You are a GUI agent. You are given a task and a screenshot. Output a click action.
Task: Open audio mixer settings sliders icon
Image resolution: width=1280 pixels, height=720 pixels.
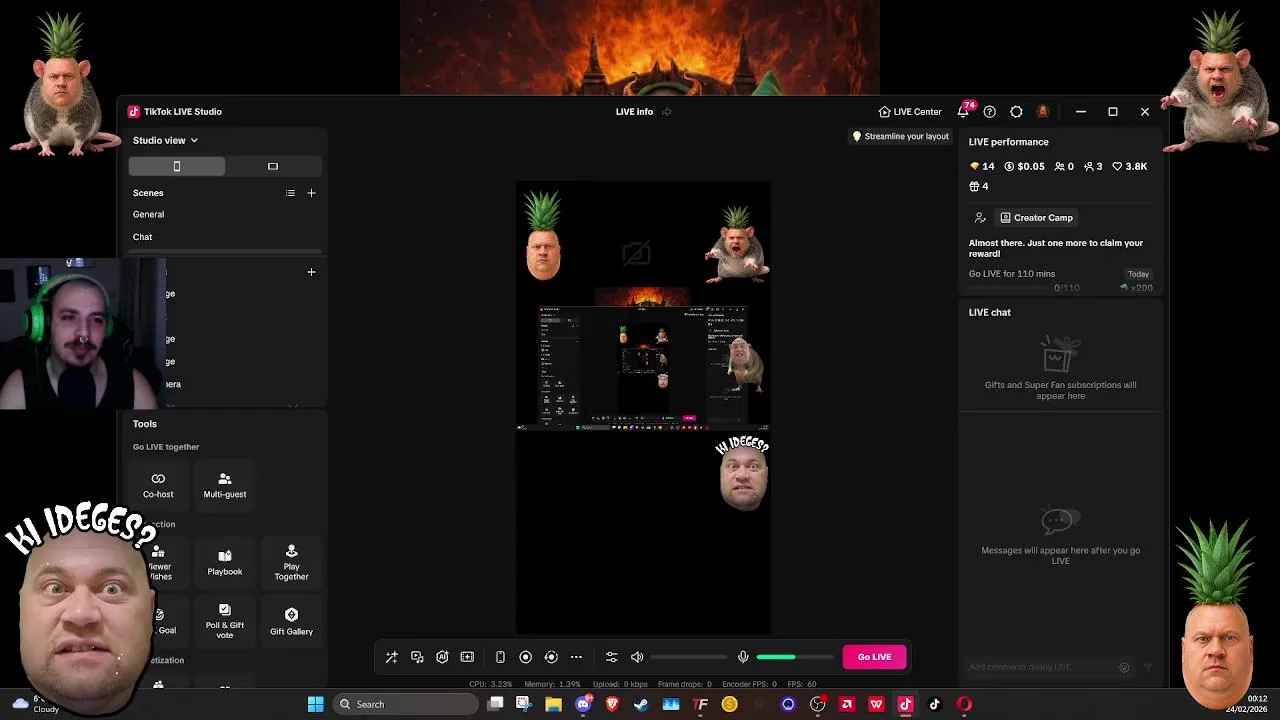point(612,657)
